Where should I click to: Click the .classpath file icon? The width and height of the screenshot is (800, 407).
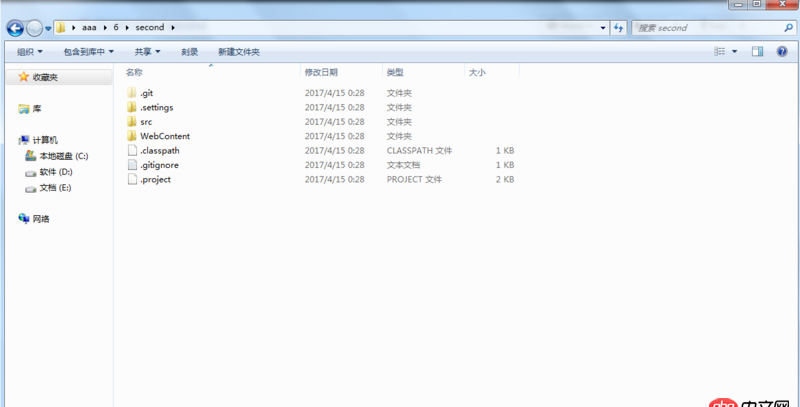pyautogui.click(x=132, y=150)
